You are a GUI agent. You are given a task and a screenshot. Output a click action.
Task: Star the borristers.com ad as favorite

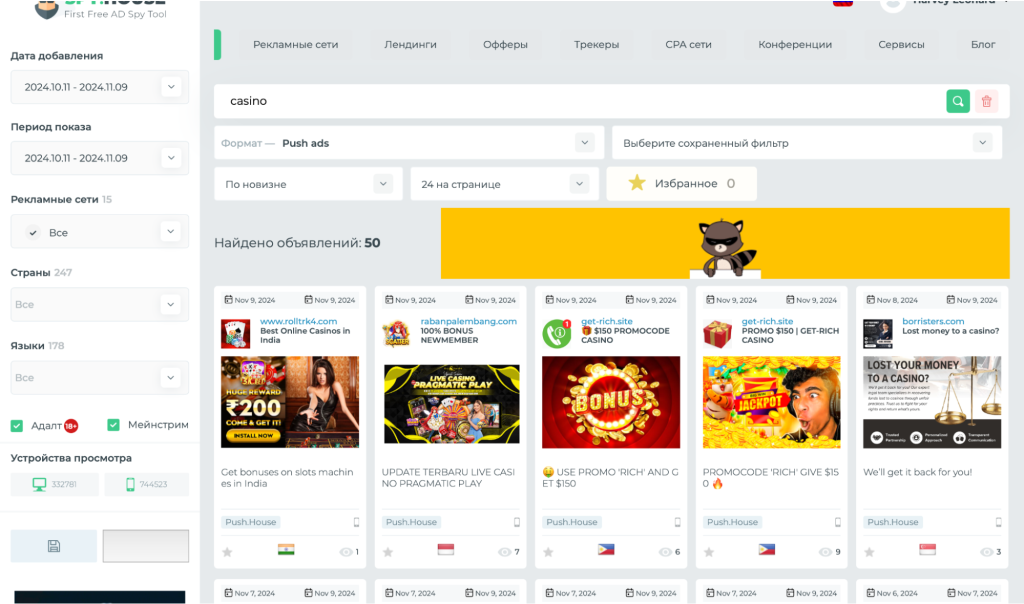(869, 552)
